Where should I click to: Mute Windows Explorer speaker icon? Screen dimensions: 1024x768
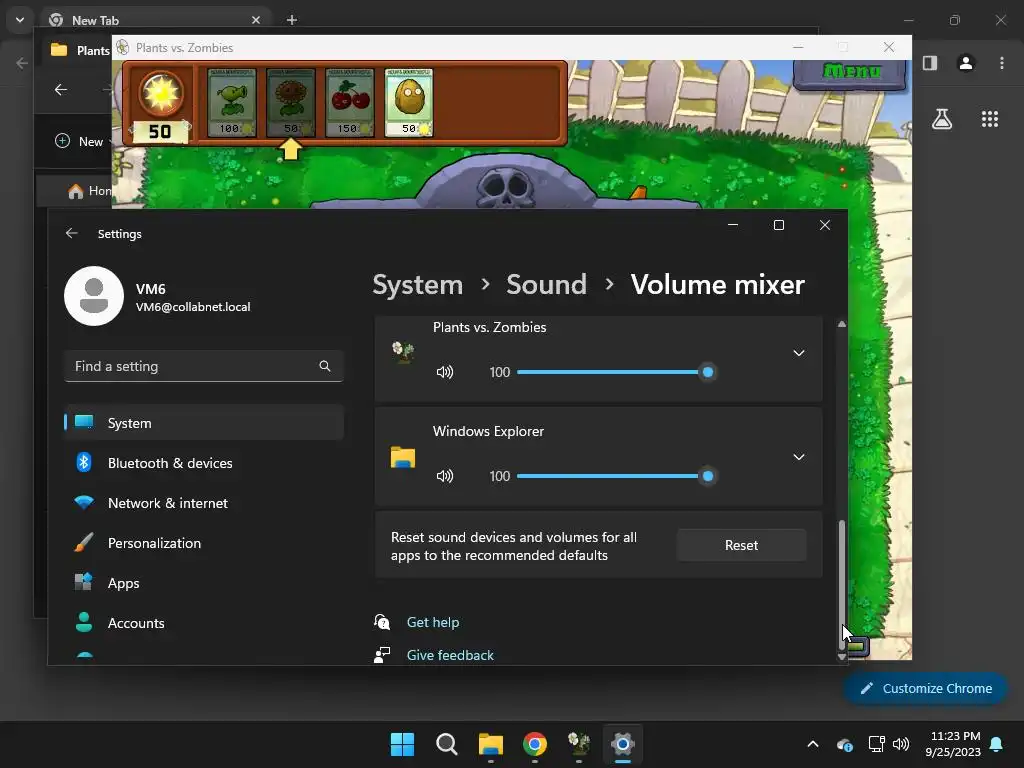coord(445,476)
